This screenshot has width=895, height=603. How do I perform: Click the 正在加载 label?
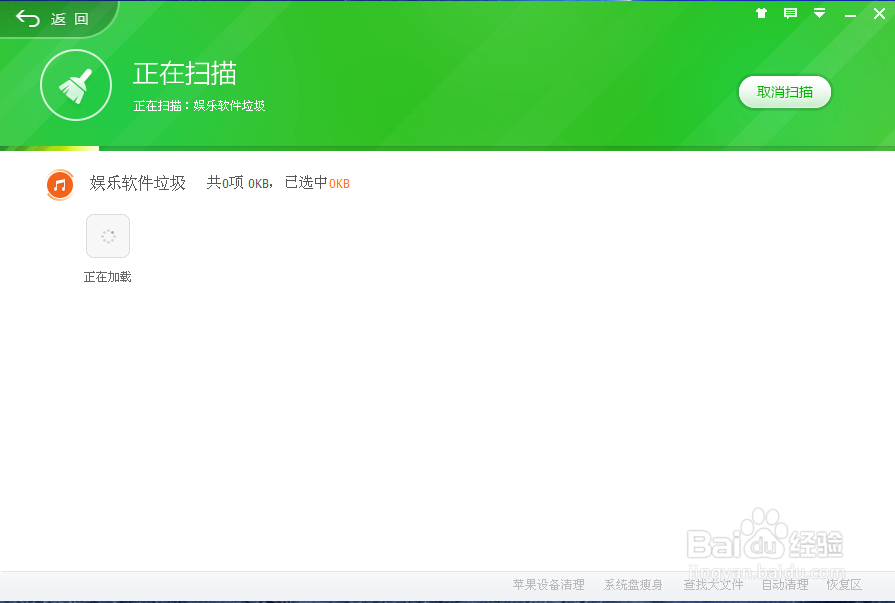[107, 277]
